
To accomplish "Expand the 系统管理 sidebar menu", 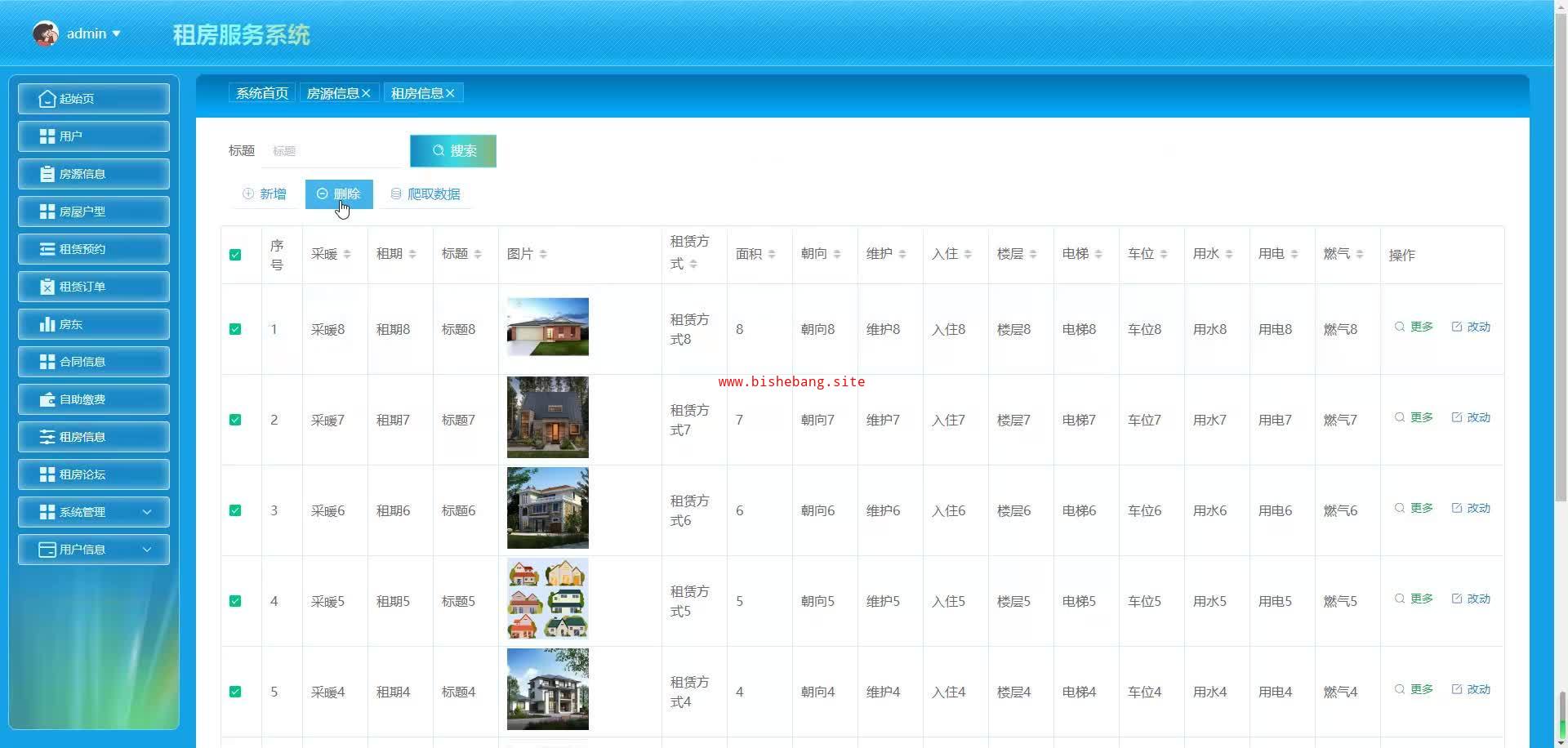I will 94,512.
